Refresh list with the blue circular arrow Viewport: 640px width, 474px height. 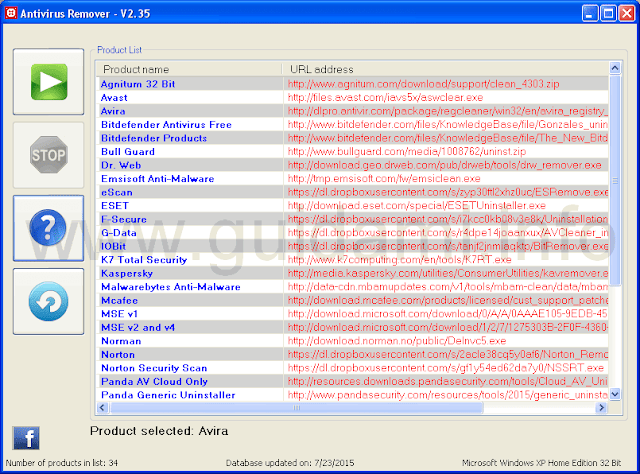pyautogui.click(x=49, y=302)
